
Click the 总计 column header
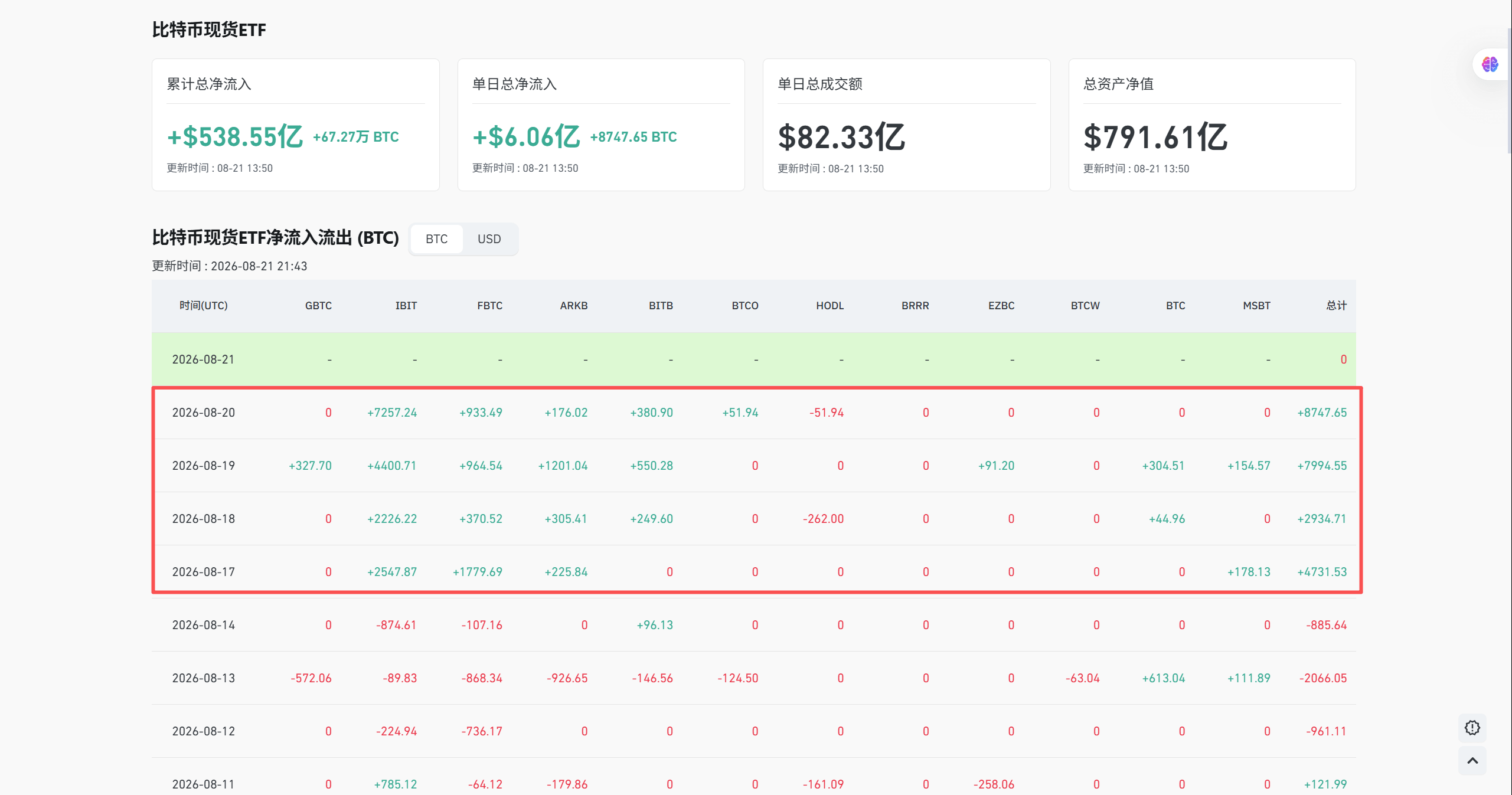[x=1336, y=306]
